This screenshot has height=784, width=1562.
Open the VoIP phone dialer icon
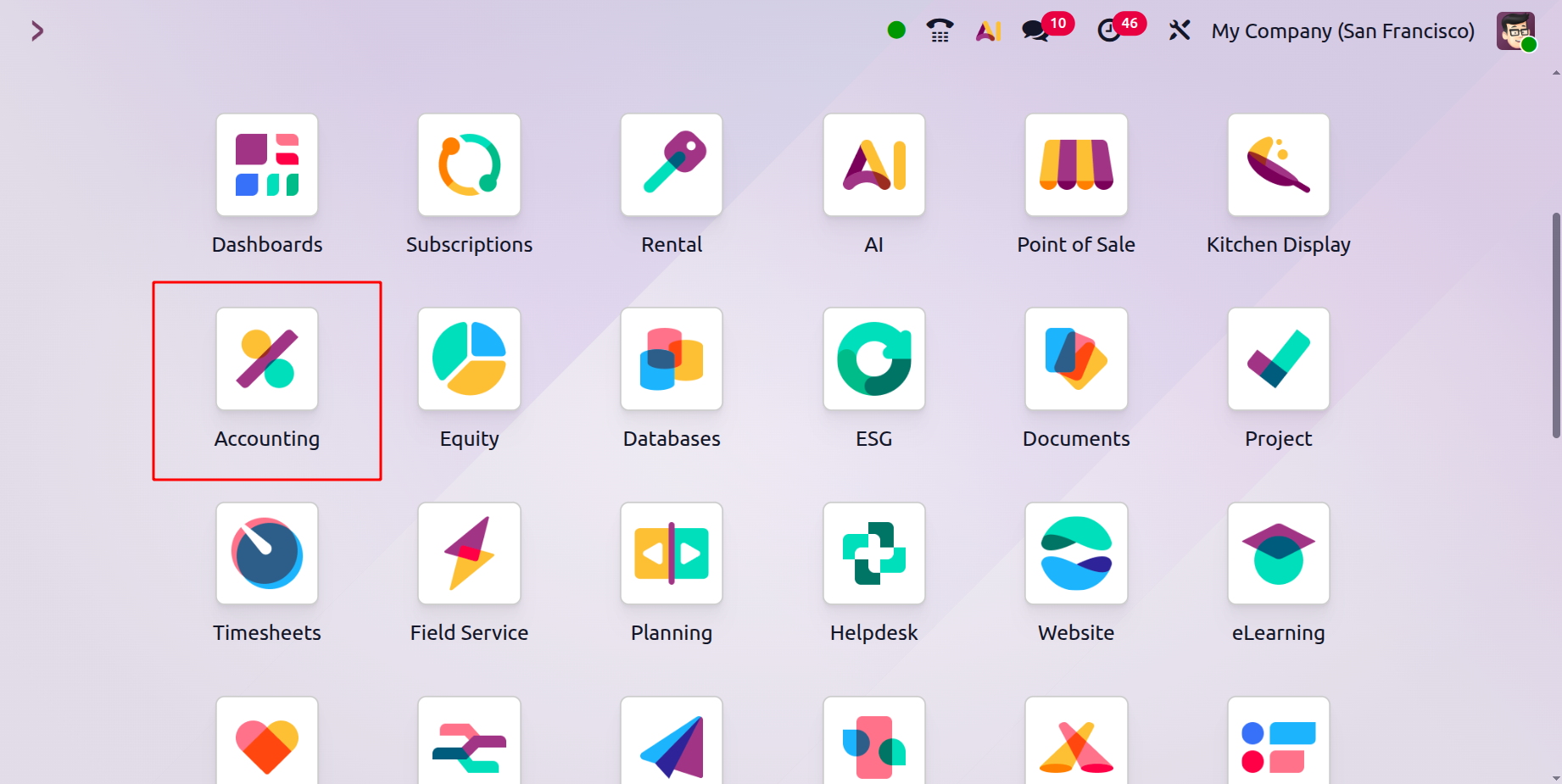click(x=940, y=31)
